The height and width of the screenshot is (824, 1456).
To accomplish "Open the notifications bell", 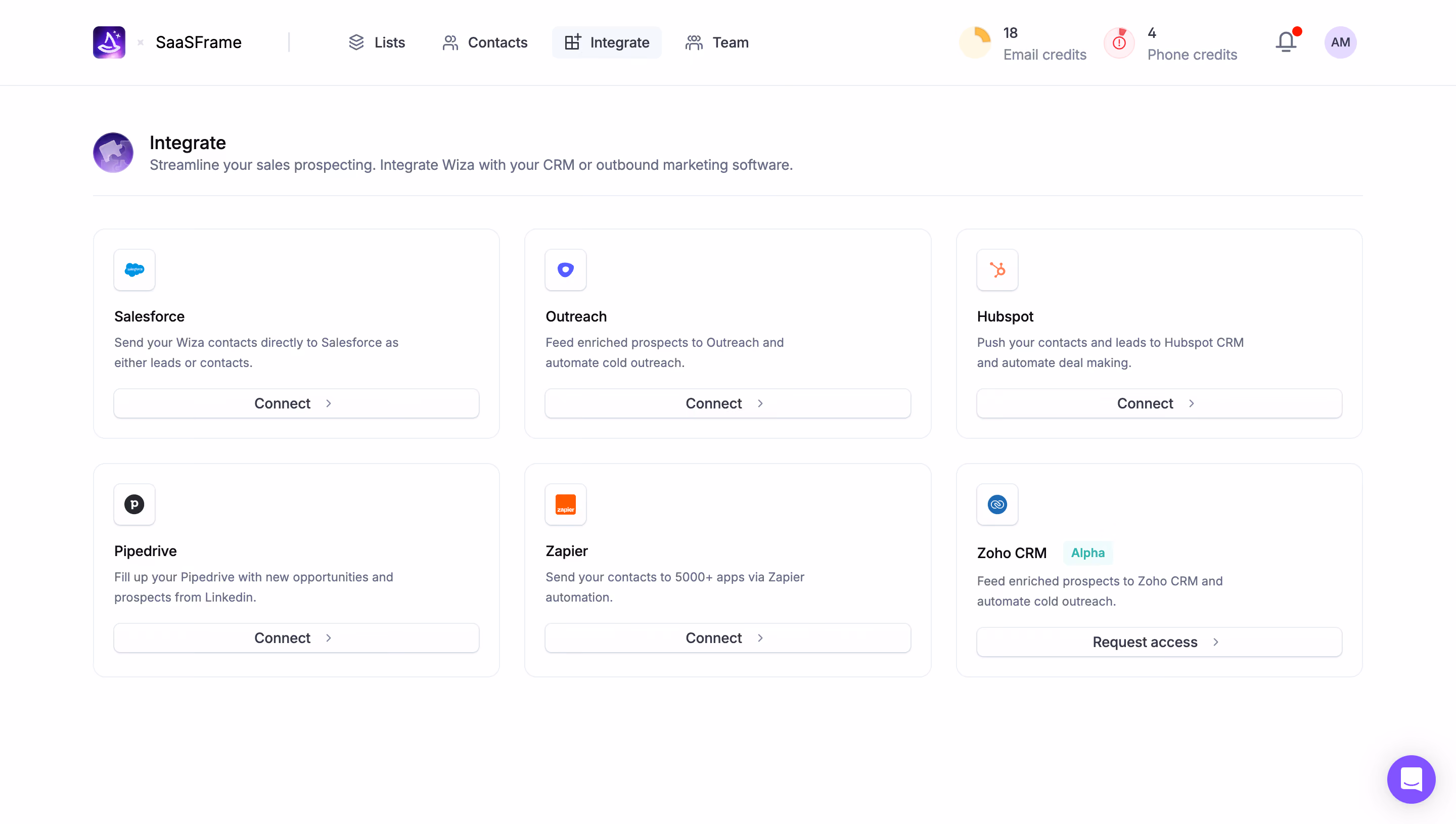I will click(1286, 42).
